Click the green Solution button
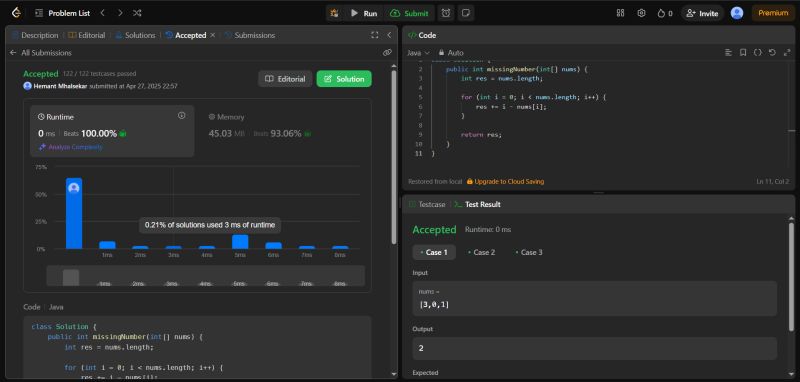800x382 pixels. (344, 79)
